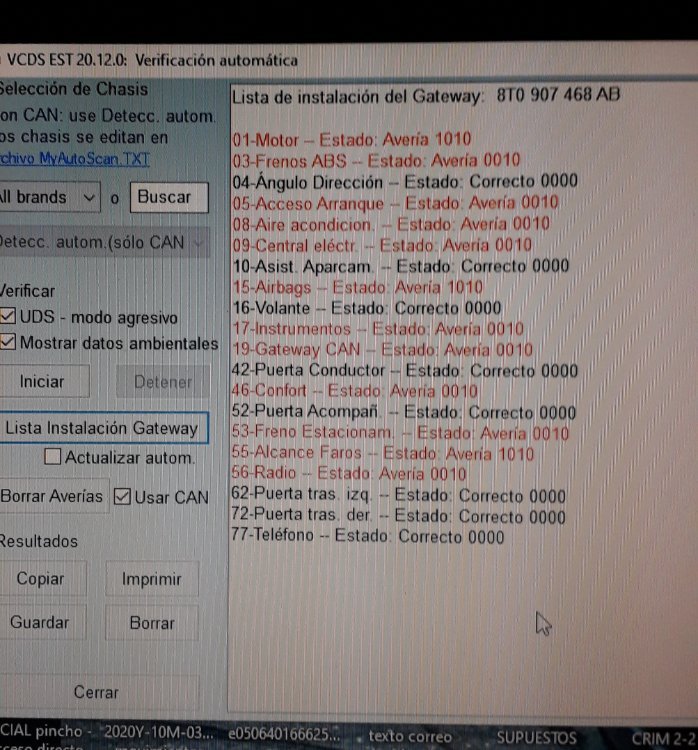
Task: Open the SUPUESTOS desktop item
Action: pyautogui.click(x=536, y=738)
